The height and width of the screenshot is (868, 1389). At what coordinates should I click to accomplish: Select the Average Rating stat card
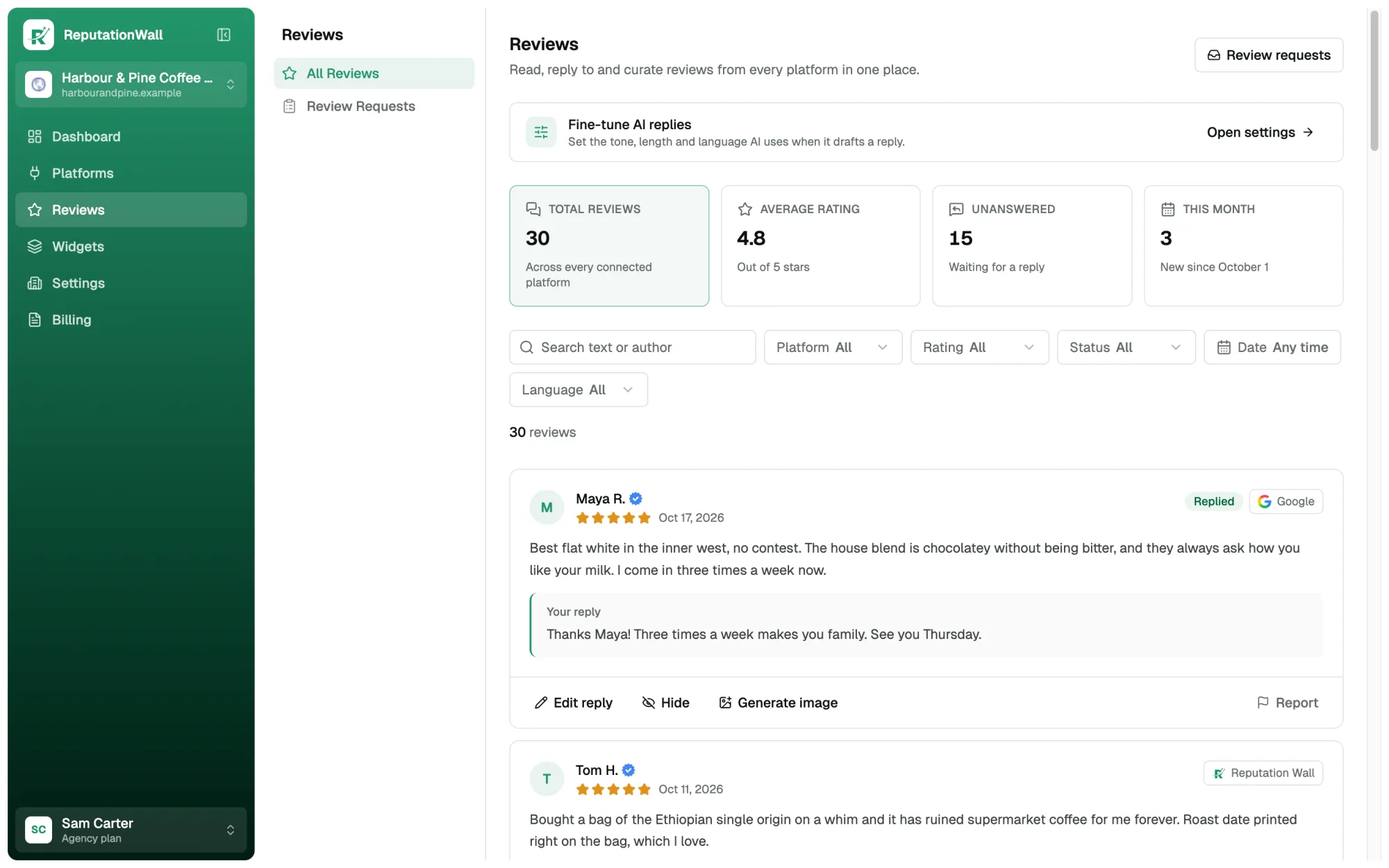click(x=820, y=246)
